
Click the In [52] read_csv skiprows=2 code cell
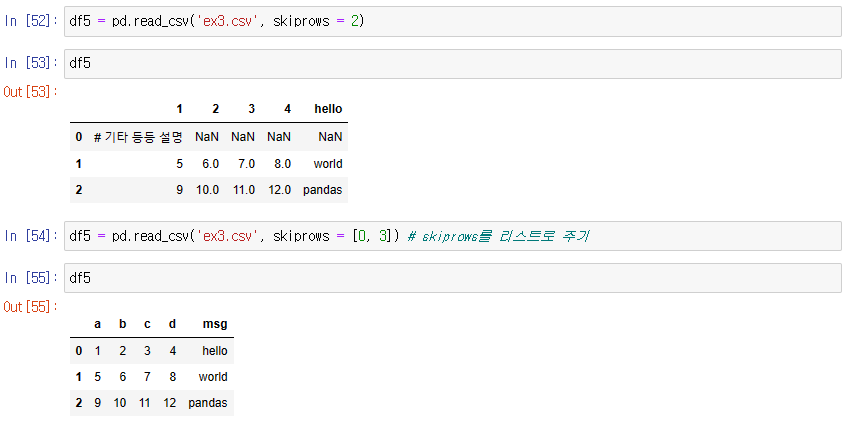click(453, 22)
